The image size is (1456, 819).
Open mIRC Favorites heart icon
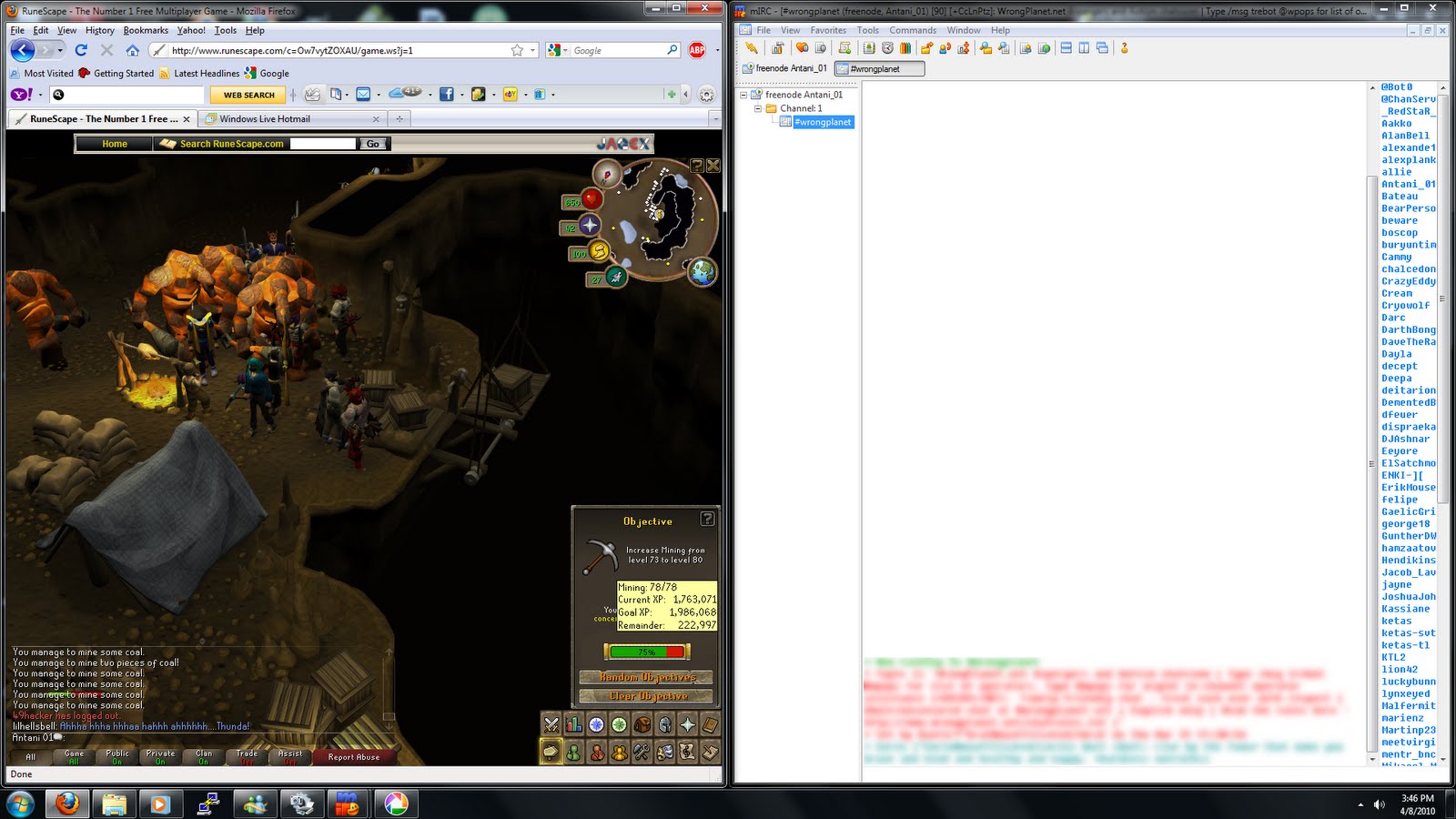pos(802,47)
